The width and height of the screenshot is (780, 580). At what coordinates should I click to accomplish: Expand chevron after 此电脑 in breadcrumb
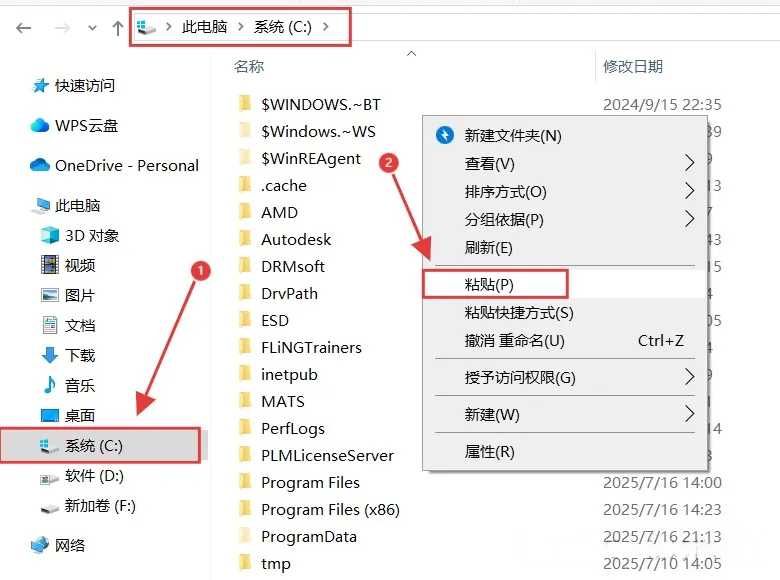point(241,27)
